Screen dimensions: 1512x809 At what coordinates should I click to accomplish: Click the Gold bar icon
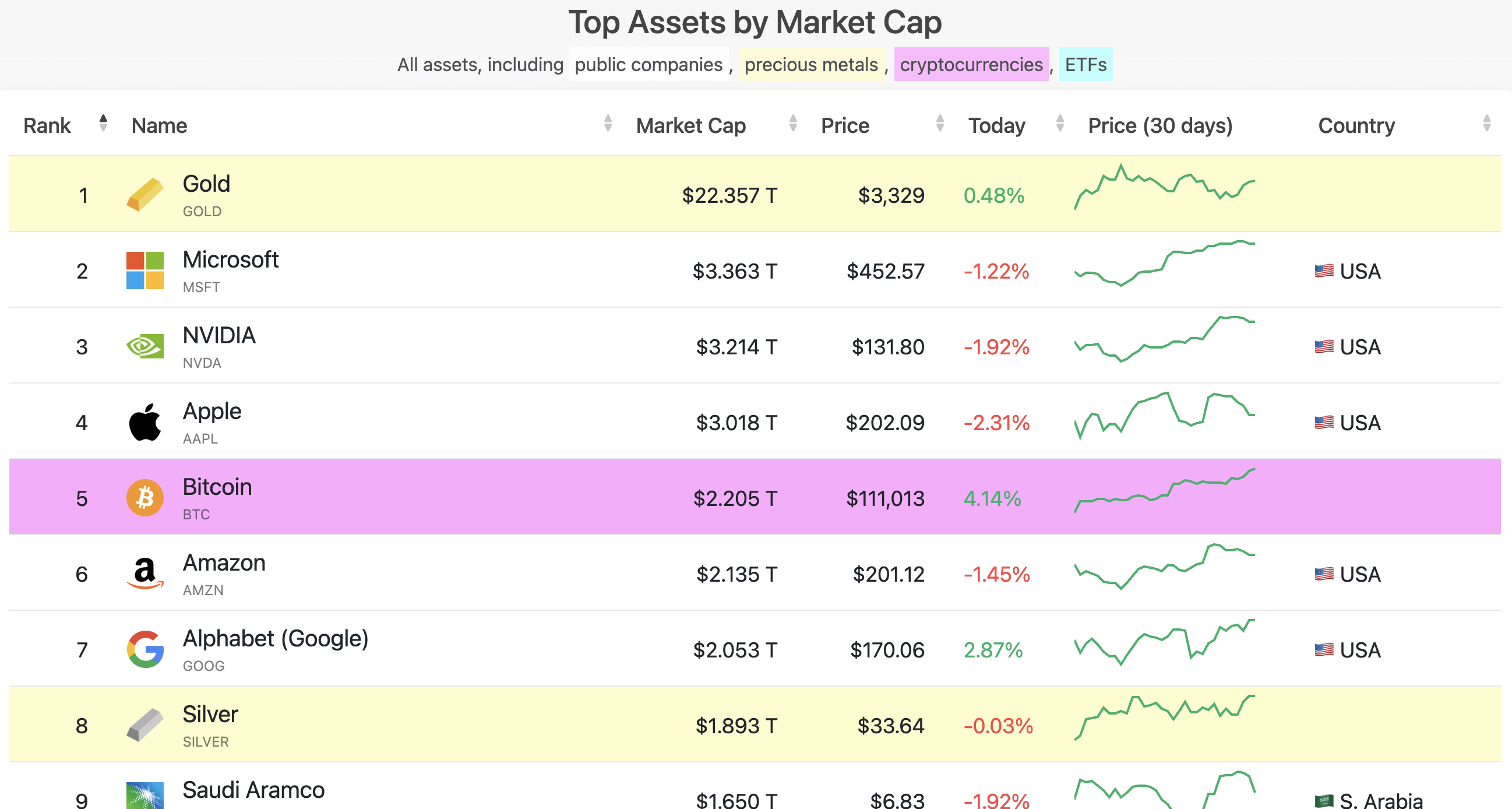(x=145, y=194)
